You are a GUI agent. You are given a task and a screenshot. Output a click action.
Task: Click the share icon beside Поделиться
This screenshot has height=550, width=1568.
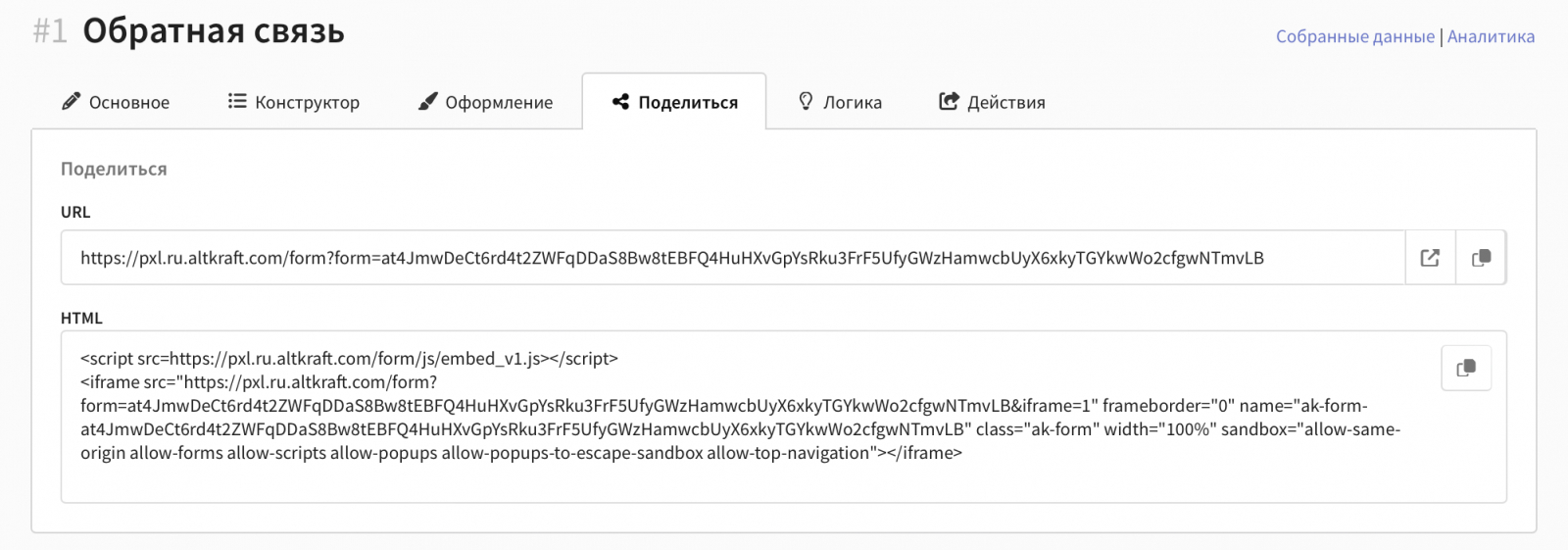[x=620, y=101]
